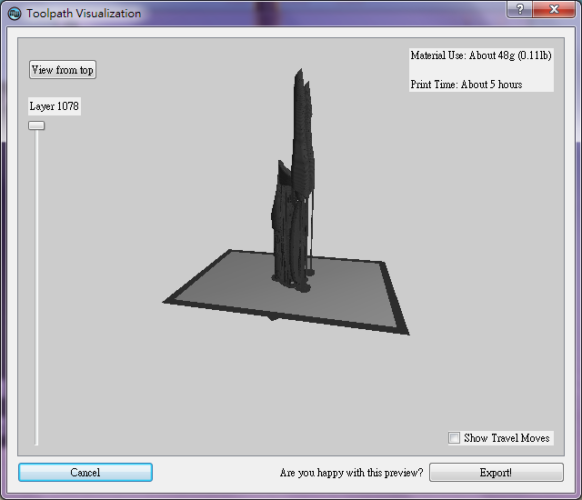This screenshot has height=500, width=582.
Task: Click the MakerWare icon in title bar
Action: (x=14, y=14)
